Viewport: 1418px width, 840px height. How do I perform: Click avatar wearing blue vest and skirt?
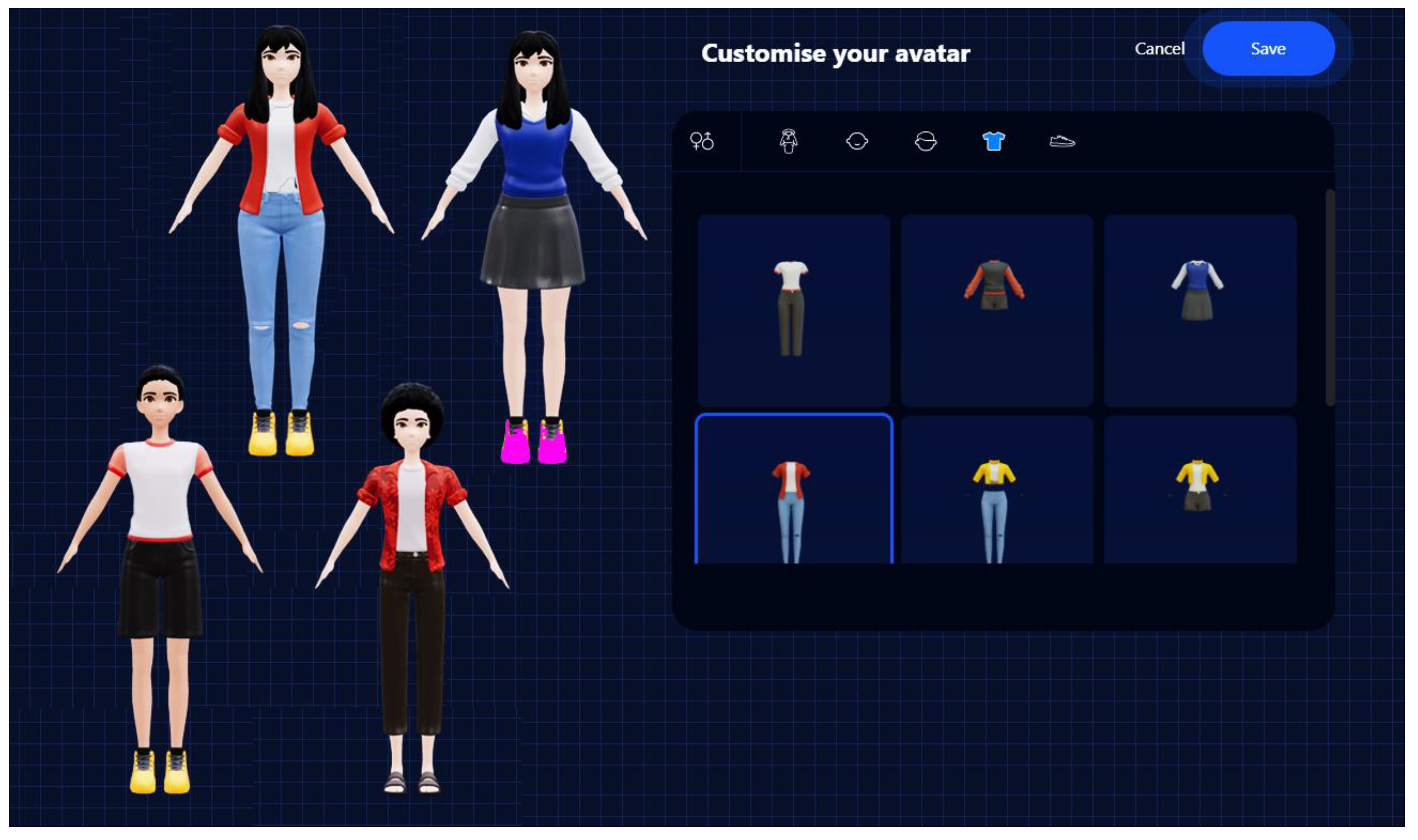(x=533, y=247)
